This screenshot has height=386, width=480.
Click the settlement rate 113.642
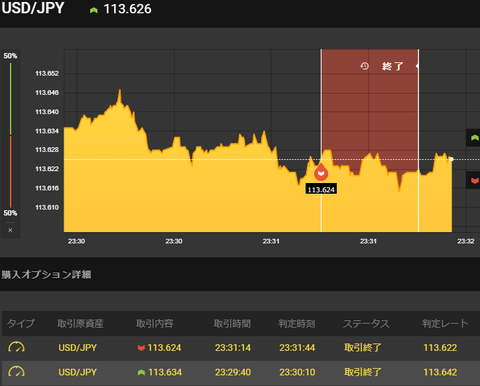coord(440,372)
